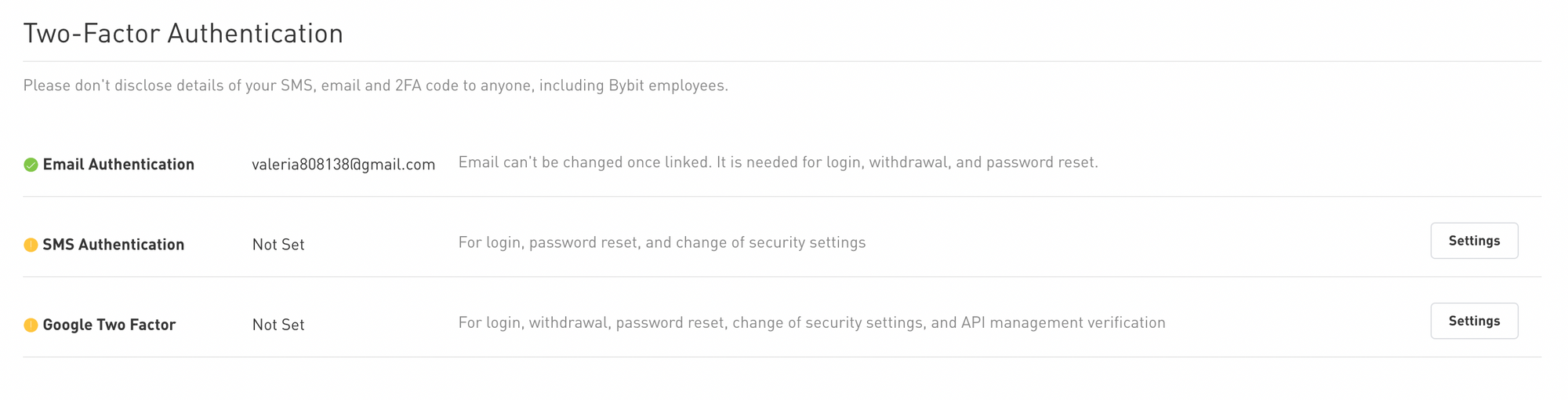The height and width of the screenshot is (400, 1568).
Task: Open Settings for SMS Authentication
Action: pos(1474,241)
